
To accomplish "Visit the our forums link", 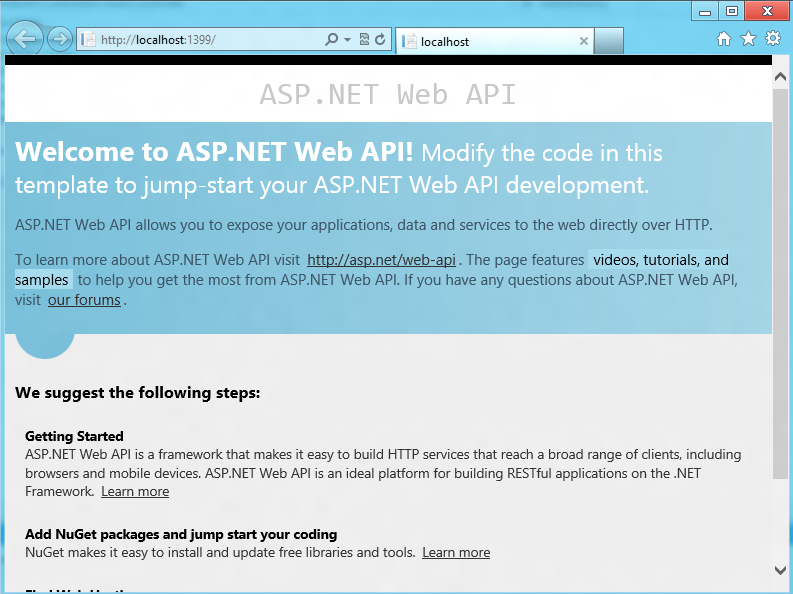I will pyautogui.click(x=84, y=300).
